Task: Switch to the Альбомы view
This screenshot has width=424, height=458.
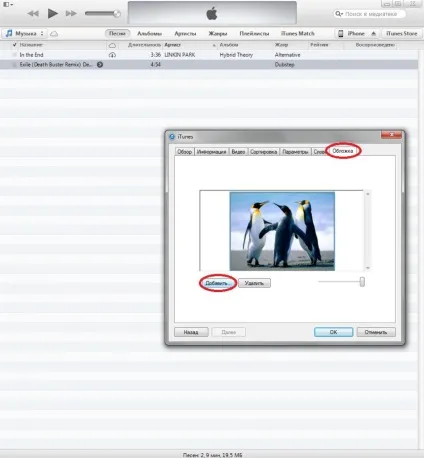Action: [150, 34]
